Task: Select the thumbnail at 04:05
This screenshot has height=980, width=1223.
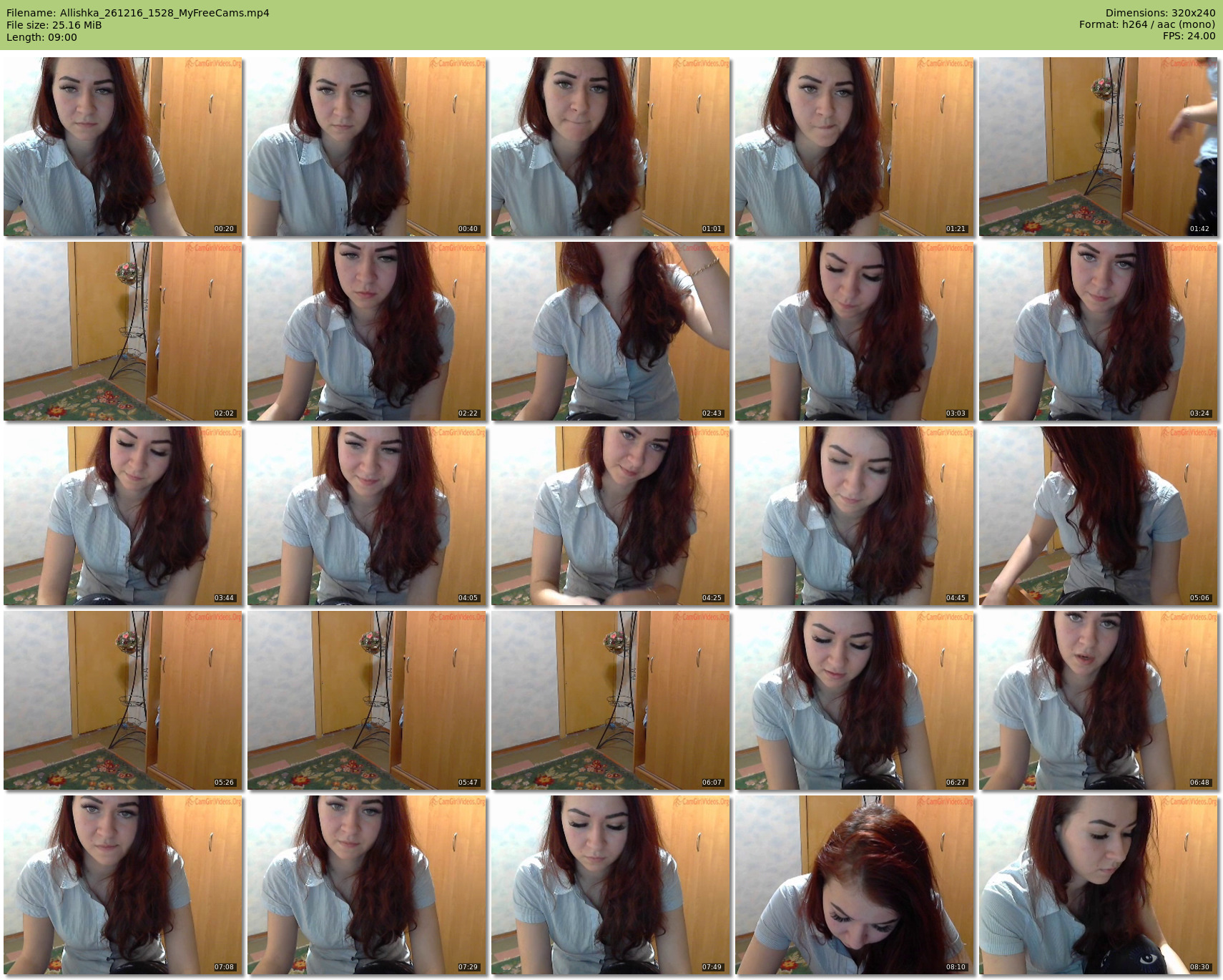Action: pos(367,516)
